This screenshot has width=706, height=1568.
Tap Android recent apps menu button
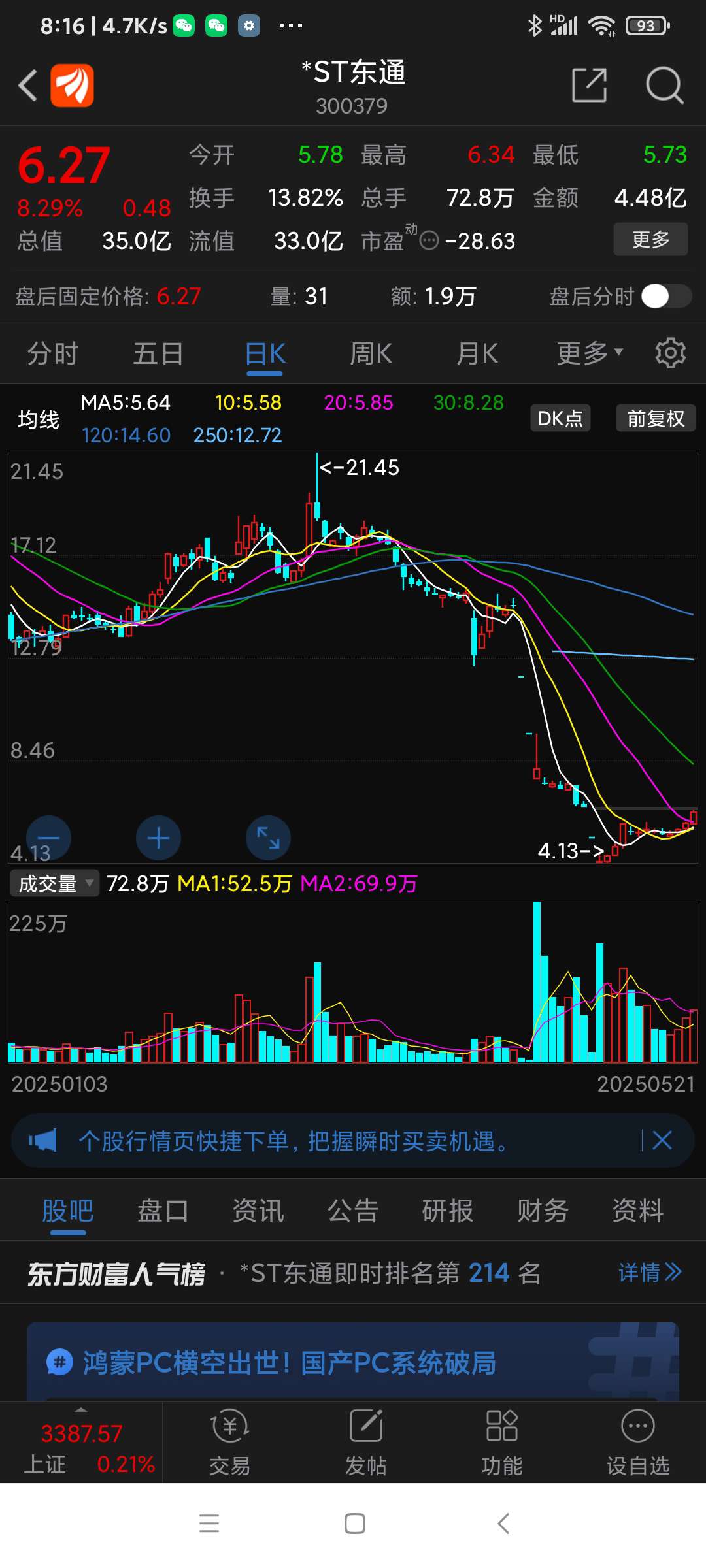tap(209, 1524)
